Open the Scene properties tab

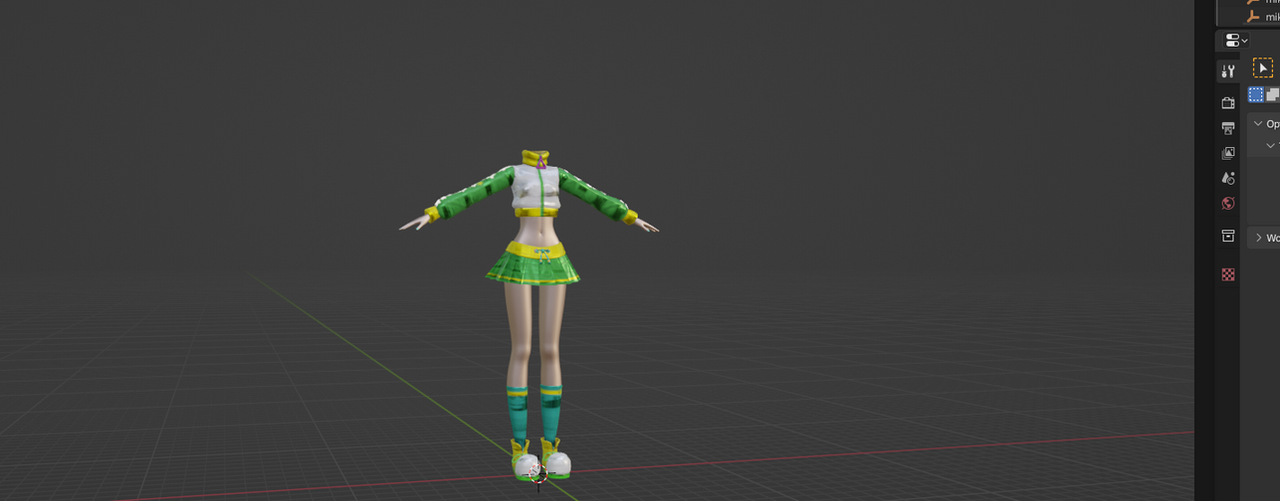(1228, 178)
